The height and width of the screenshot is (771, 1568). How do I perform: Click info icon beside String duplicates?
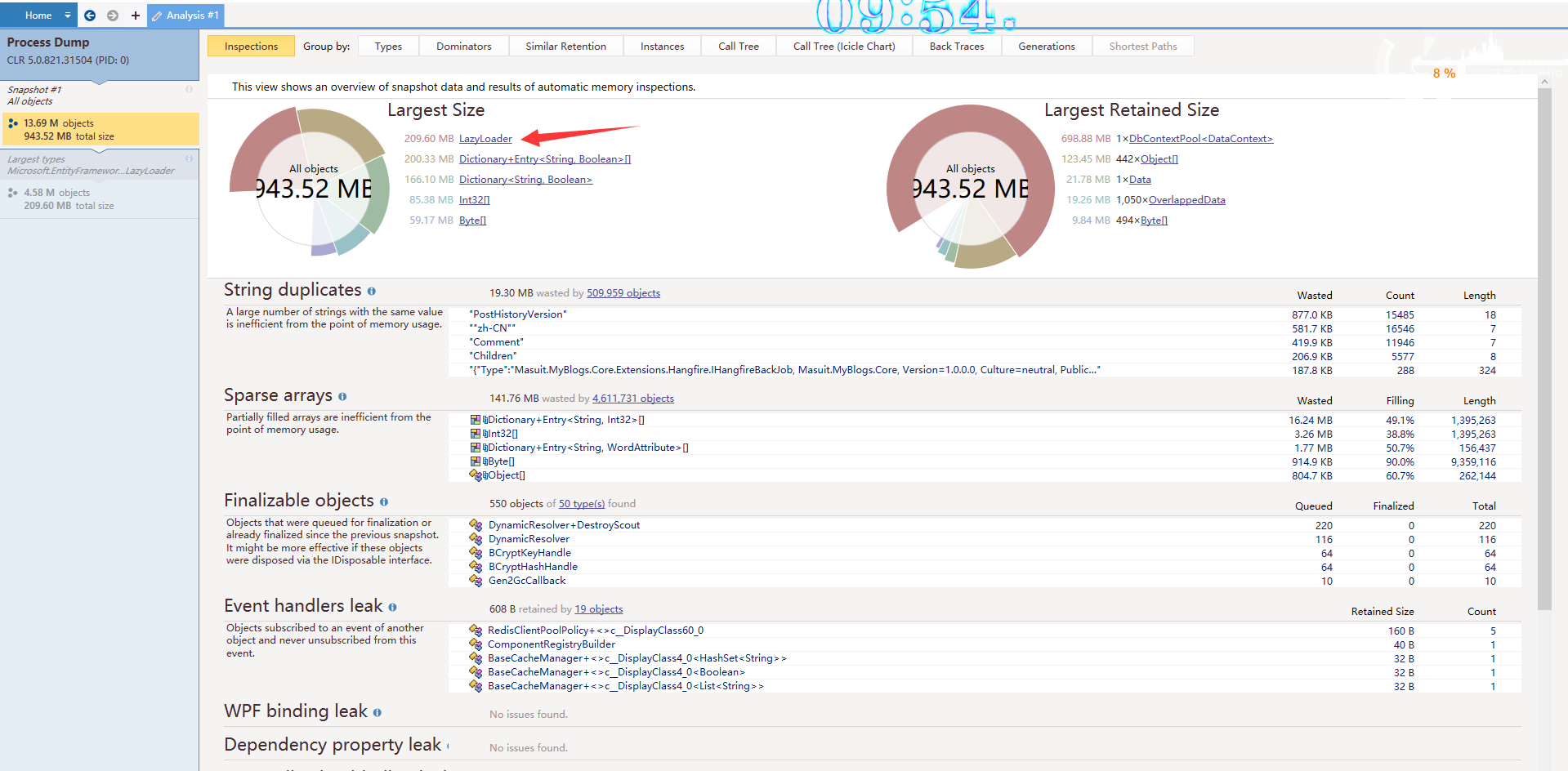tap(372, 292)
